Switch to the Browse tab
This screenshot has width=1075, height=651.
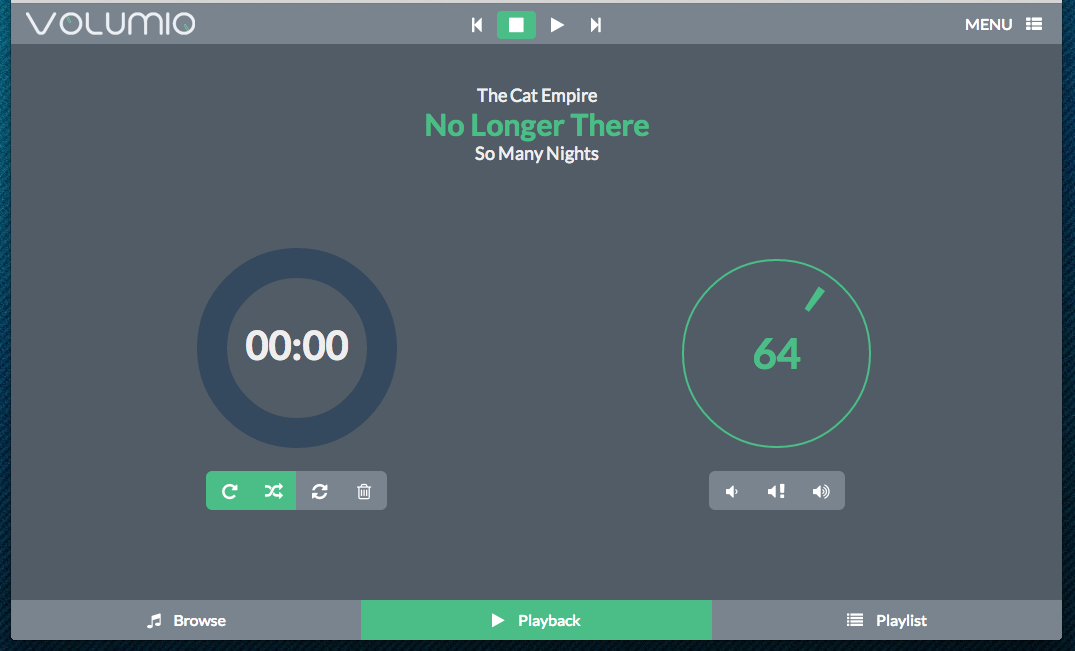(186, 620)
